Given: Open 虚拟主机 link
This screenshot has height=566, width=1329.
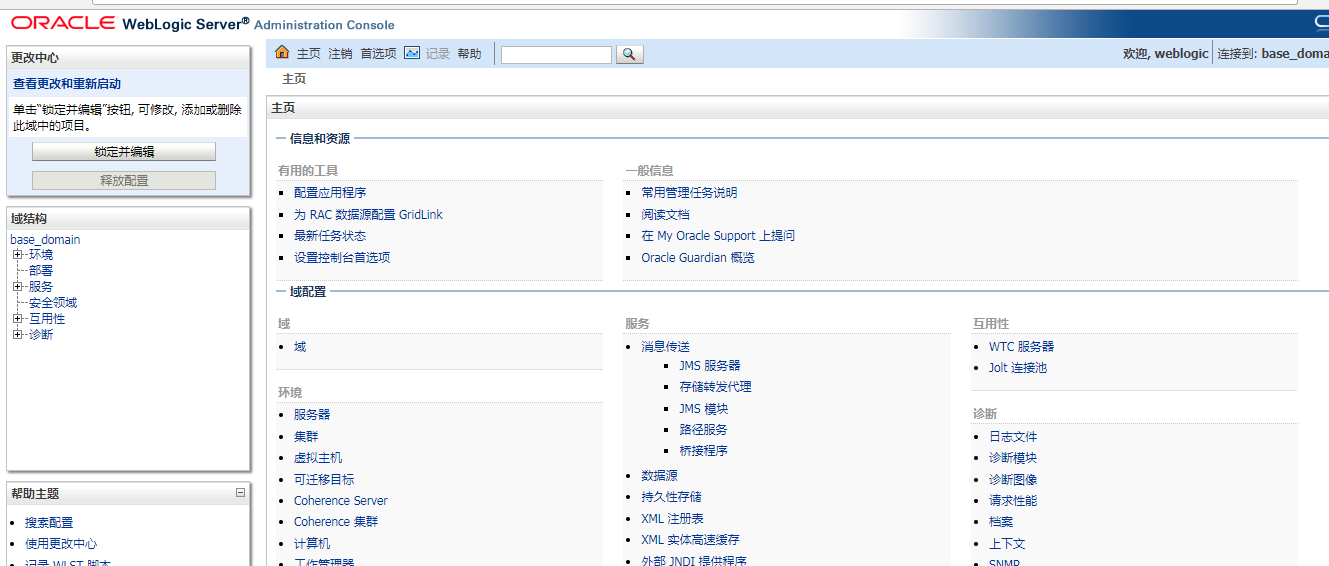Looking at the screenshot, I should [318, 458].
